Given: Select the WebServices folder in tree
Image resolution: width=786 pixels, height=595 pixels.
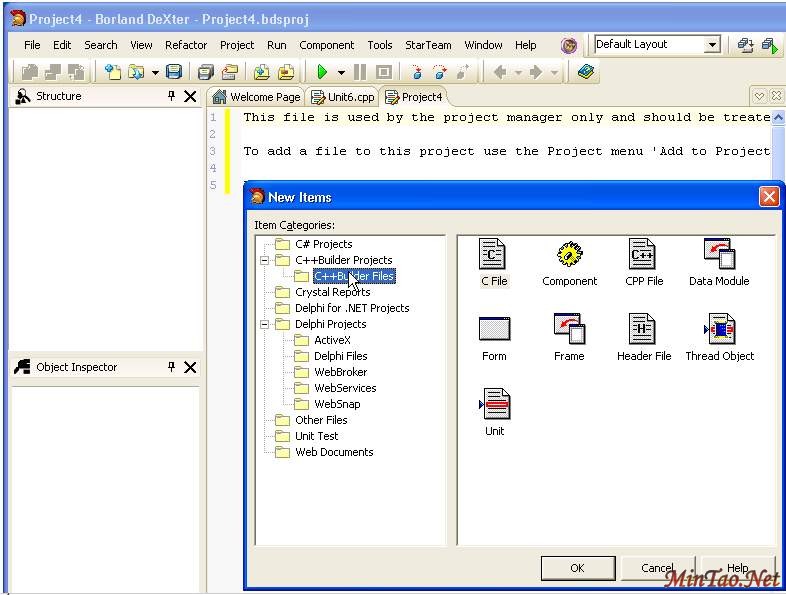Looking at the screenshot, I should pos(345,388).
